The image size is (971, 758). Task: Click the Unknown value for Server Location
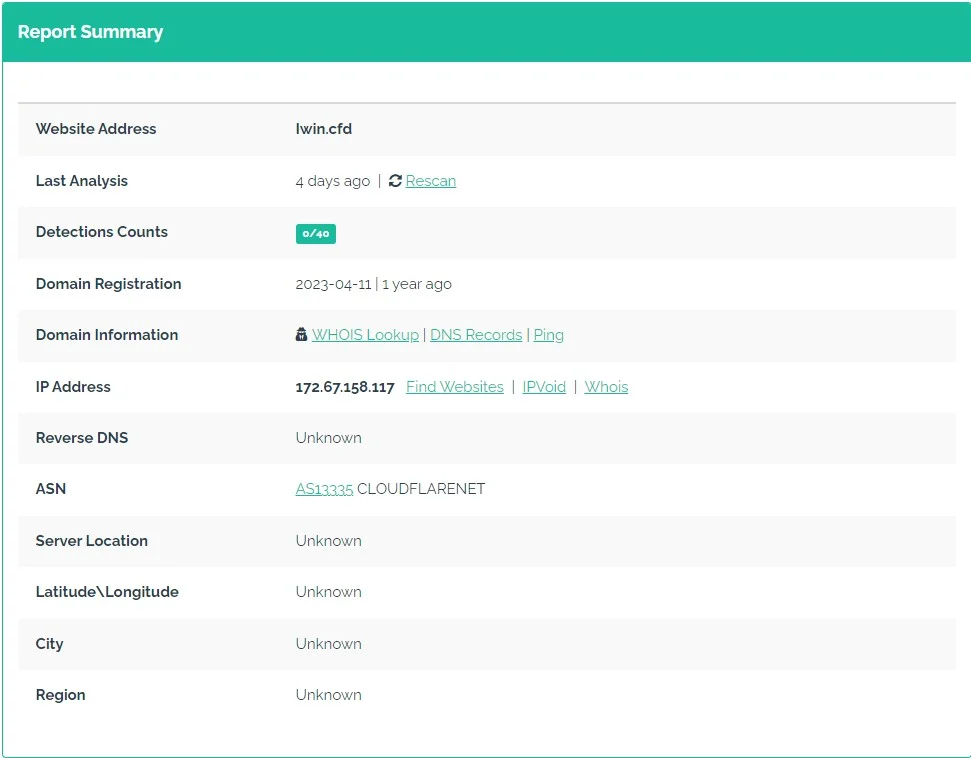click(329, 541)
